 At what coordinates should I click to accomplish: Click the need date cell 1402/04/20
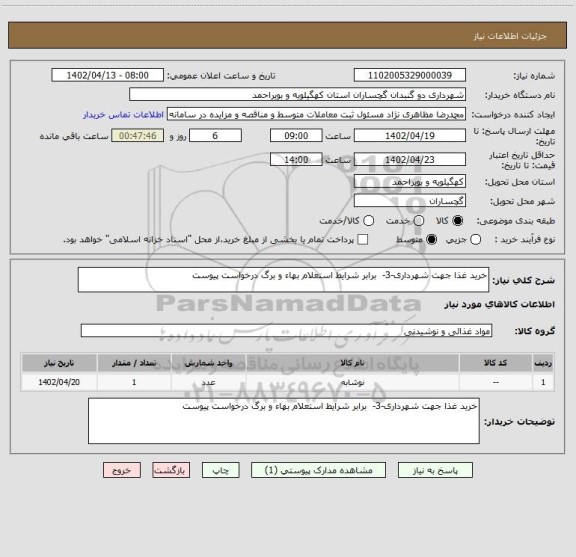point(59,382)
